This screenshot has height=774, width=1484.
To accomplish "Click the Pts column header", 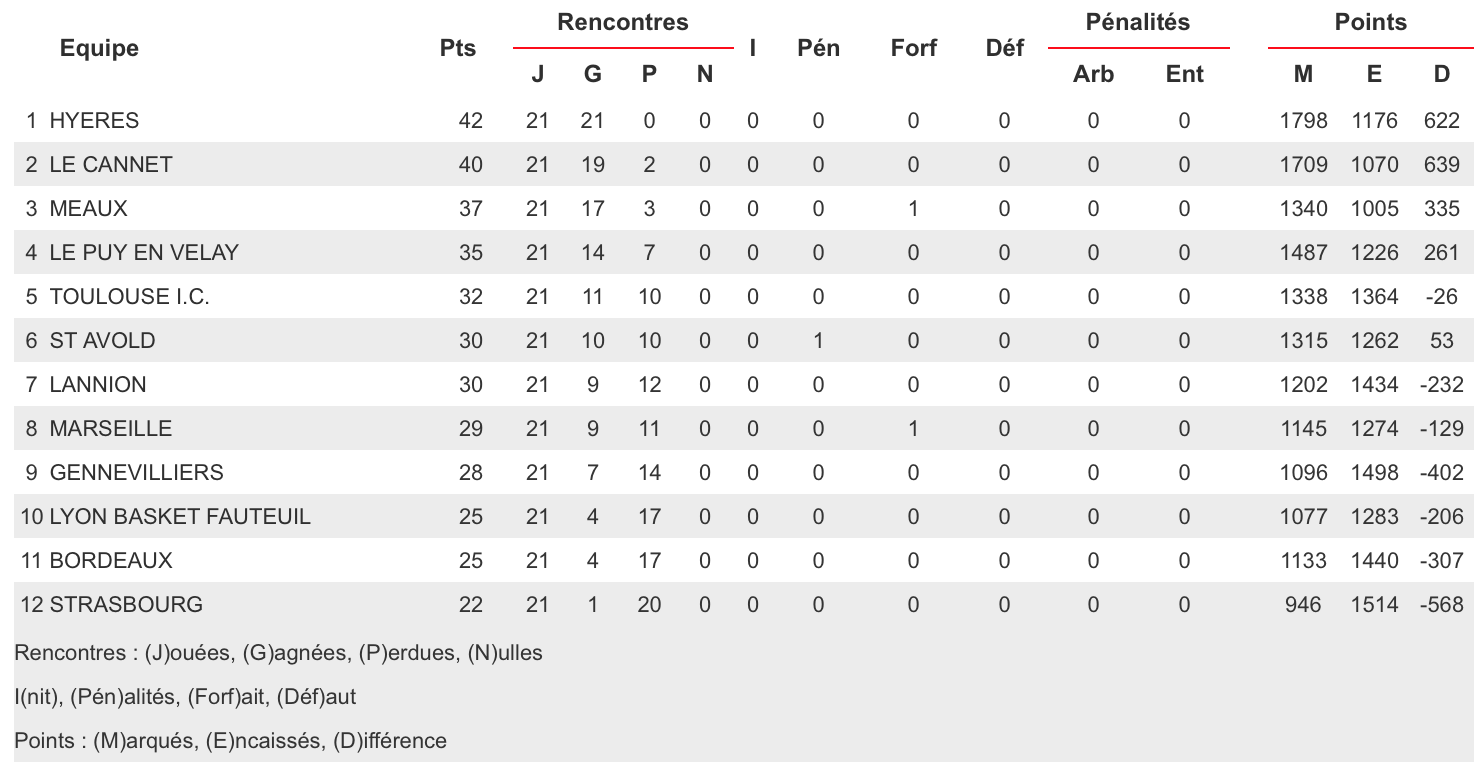I will (458, 48).
